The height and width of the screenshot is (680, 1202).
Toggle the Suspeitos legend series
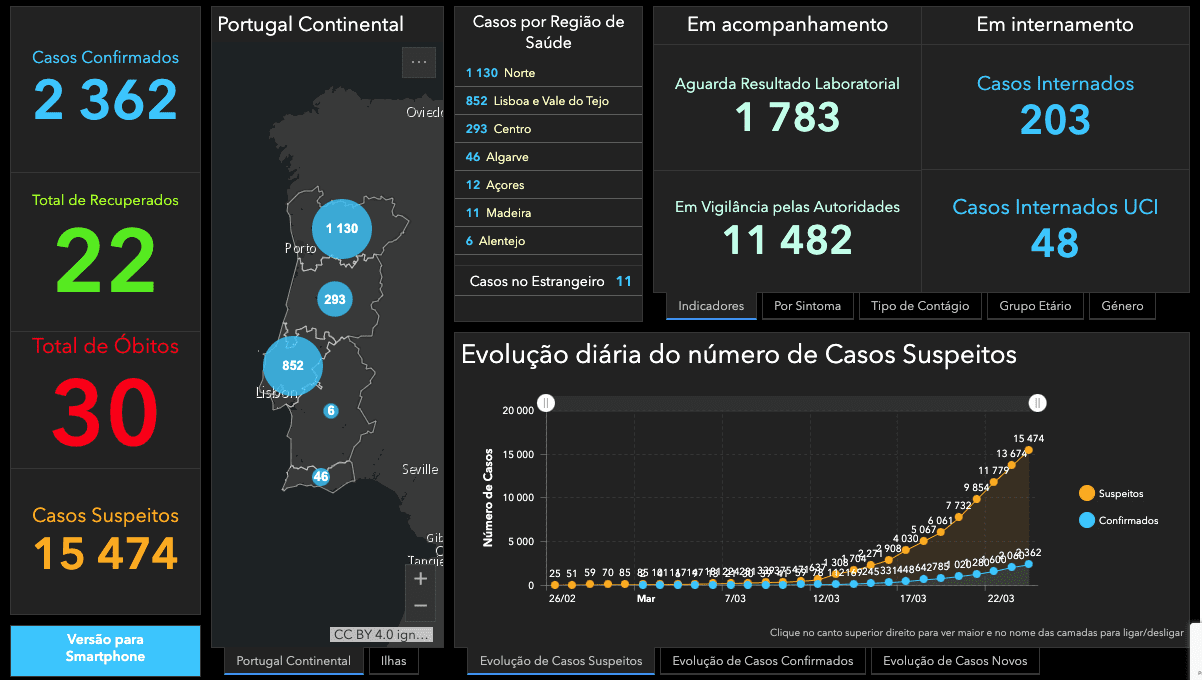pyautogui.click(x=1112, y=493)
